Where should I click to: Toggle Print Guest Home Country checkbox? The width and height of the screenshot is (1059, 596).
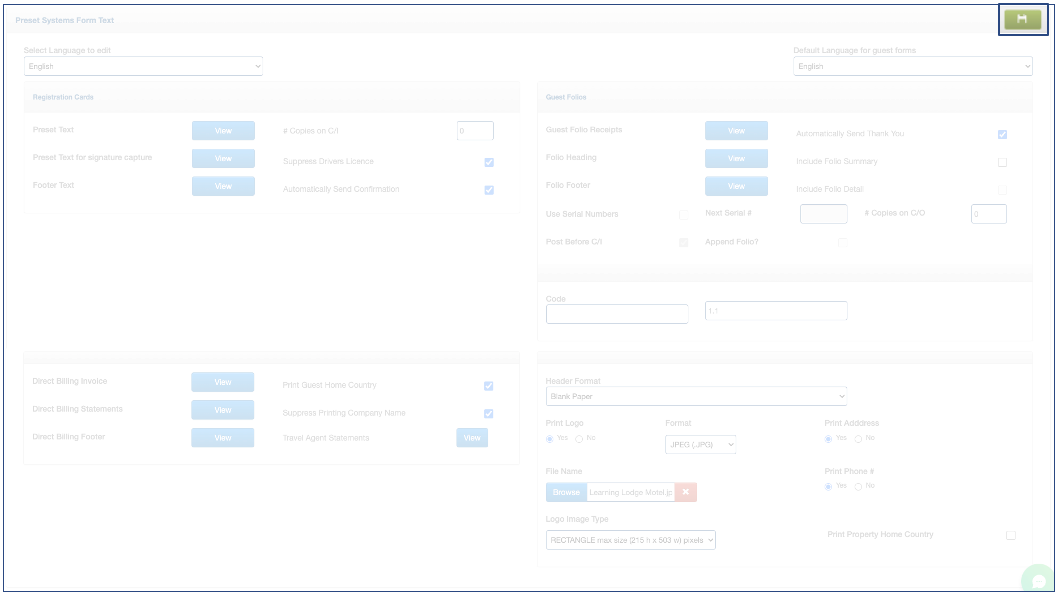tap(489, 386)
